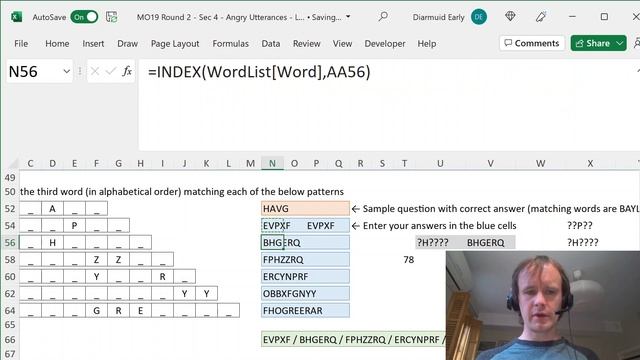Click the search magnifier icon

click(383, 17)
